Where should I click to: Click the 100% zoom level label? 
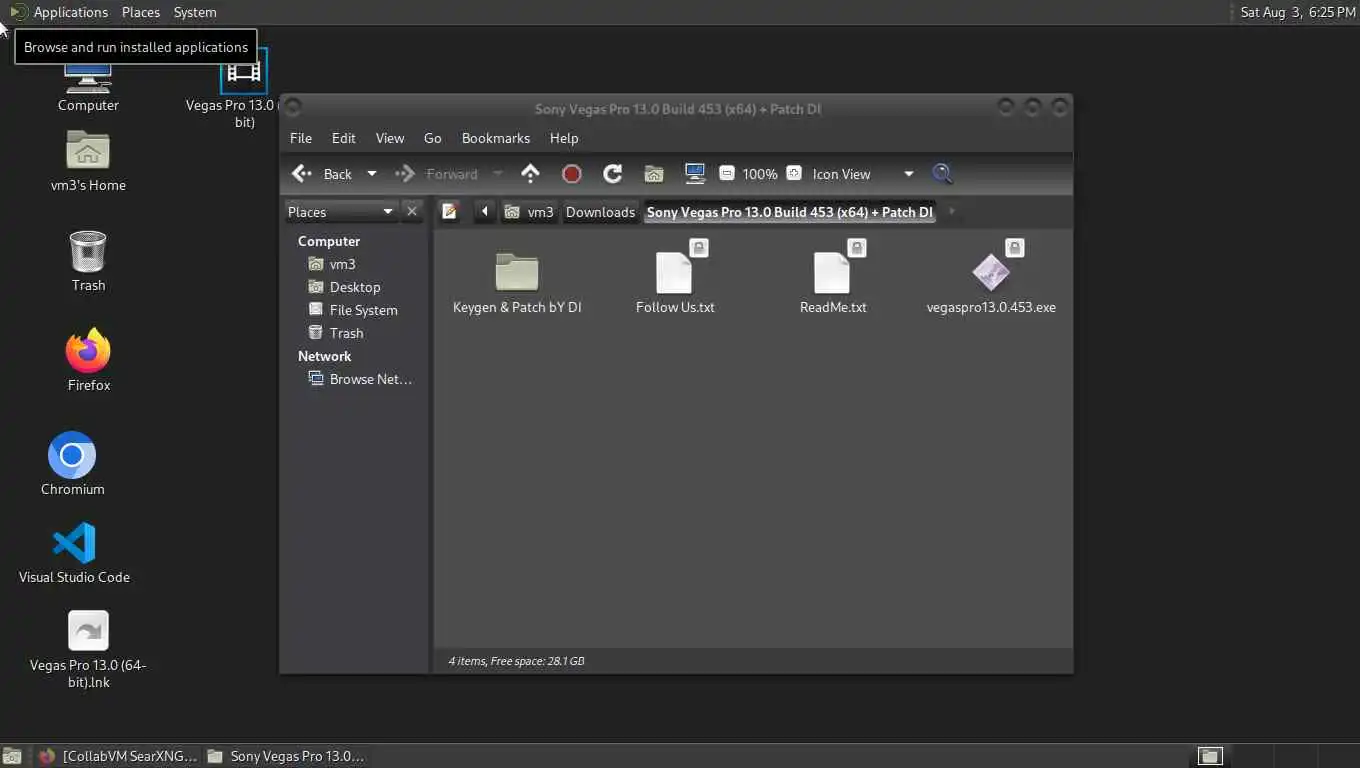[x=760, y=174]
